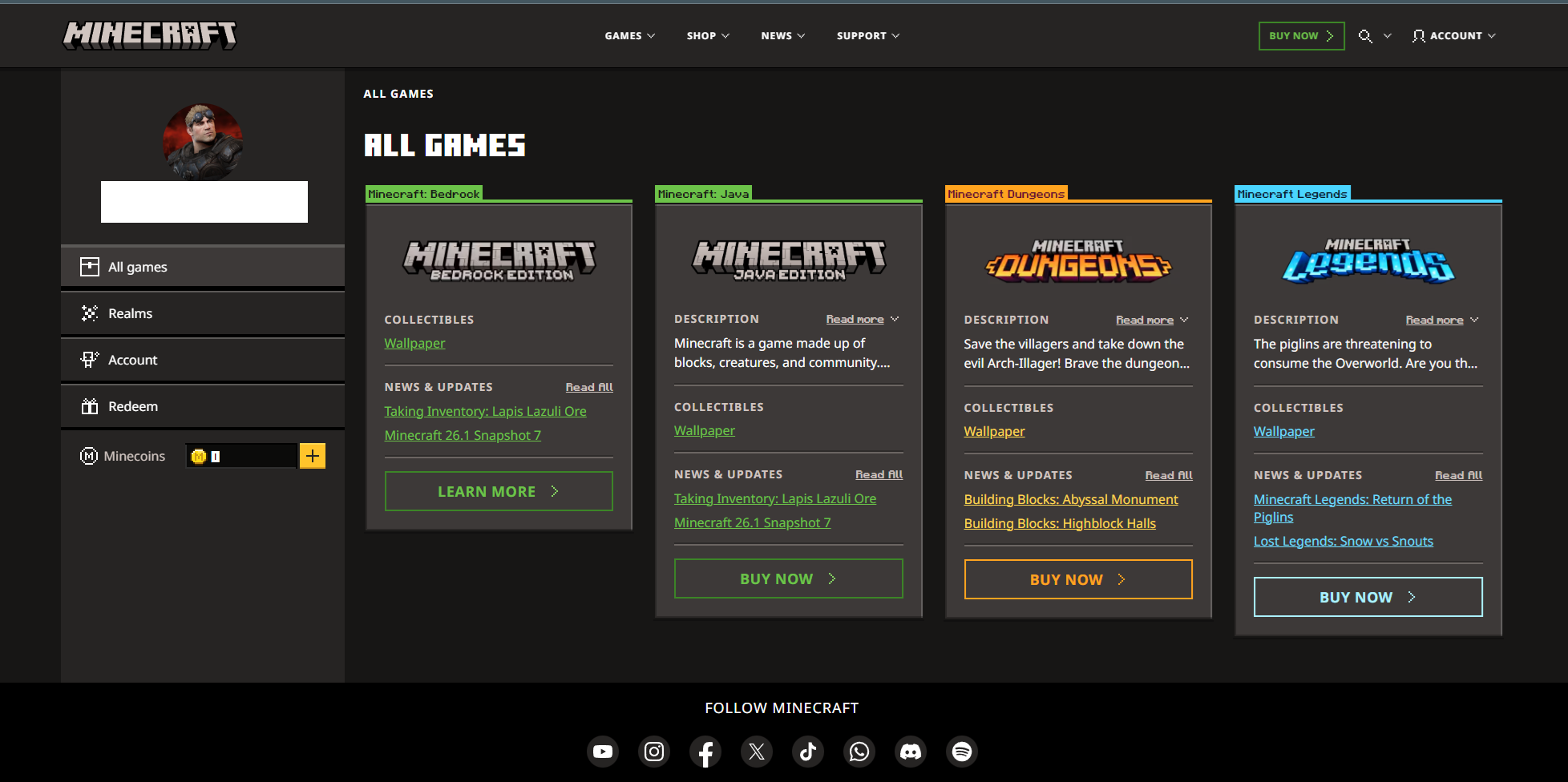Screen dimensions: 1568x782
Task: Open the Minecraft logo home link
Action: pos(150,35)
